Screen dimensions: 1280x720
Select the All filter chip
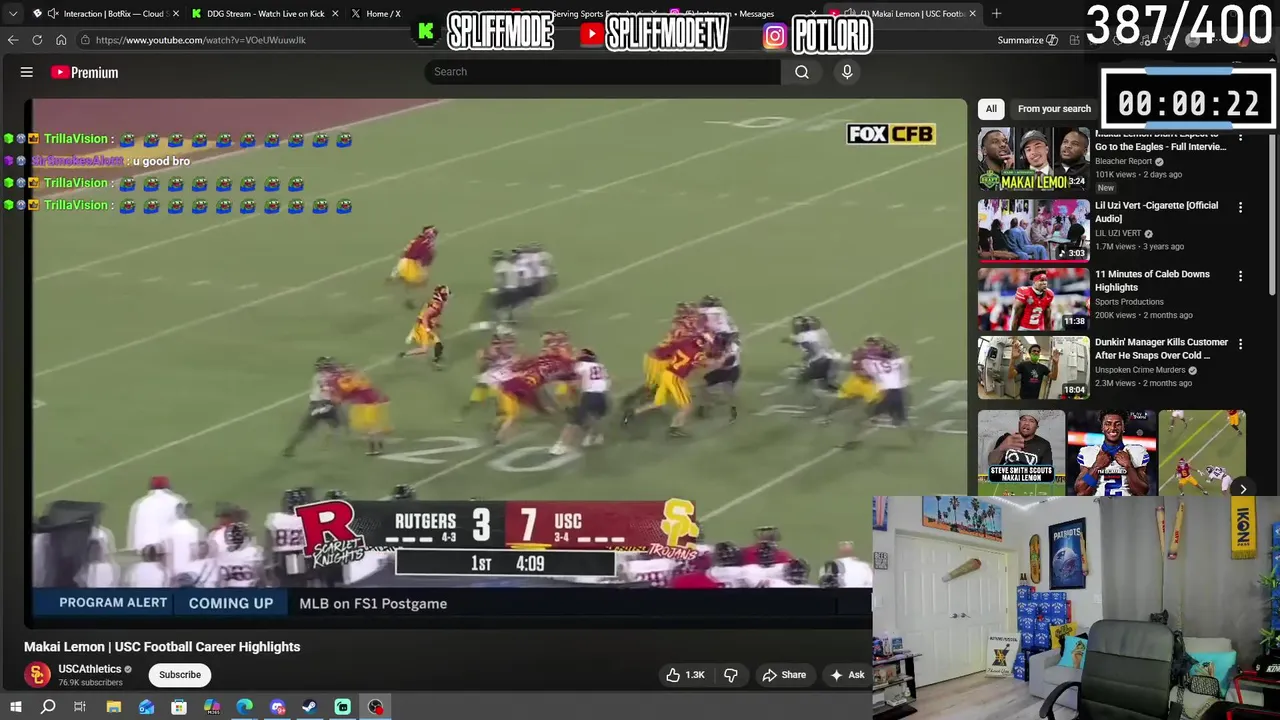(991, 109)
